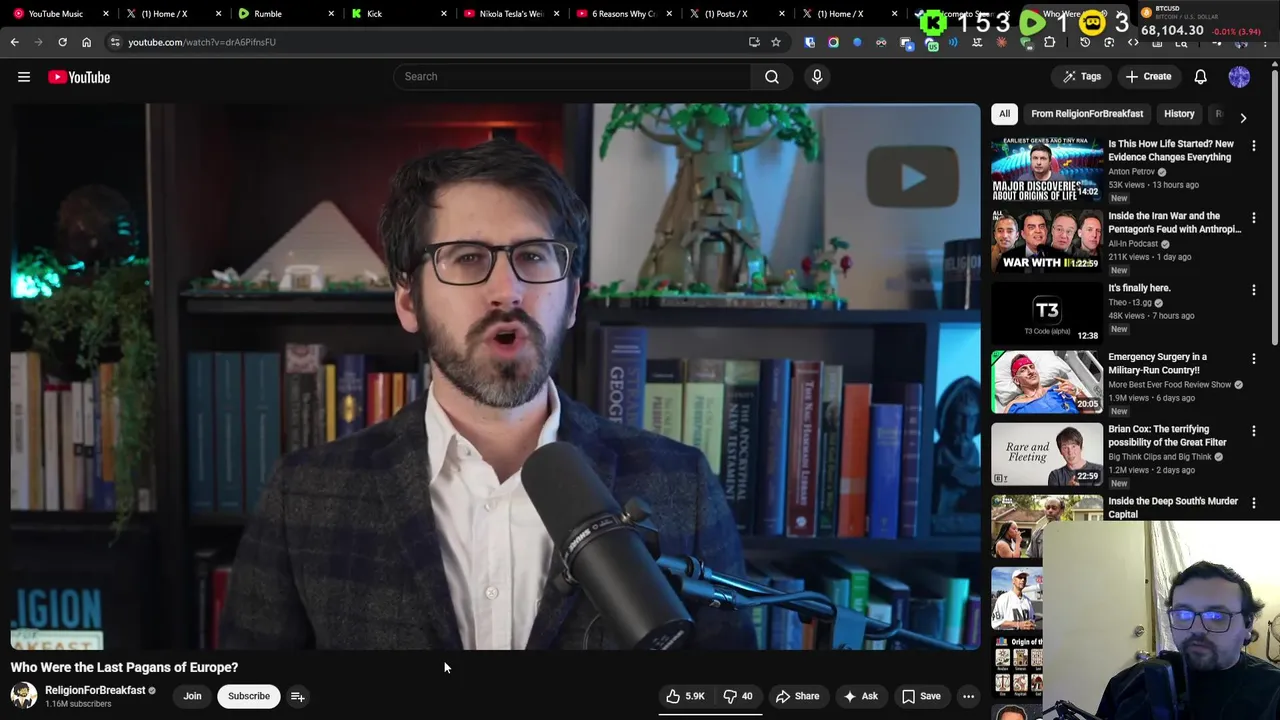Open Is This How Life Started video title
Image resolution: width=1280 pixels, height=720 pixels.
pos(1171,150)
